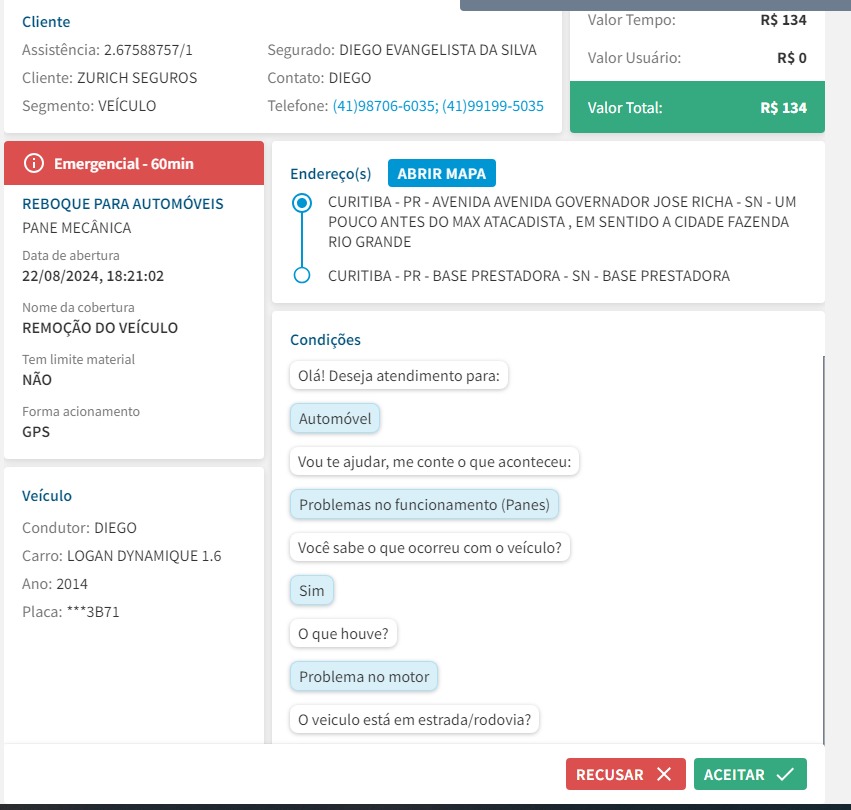Click the Segmento value VEÍCULO

click(127, 105)
